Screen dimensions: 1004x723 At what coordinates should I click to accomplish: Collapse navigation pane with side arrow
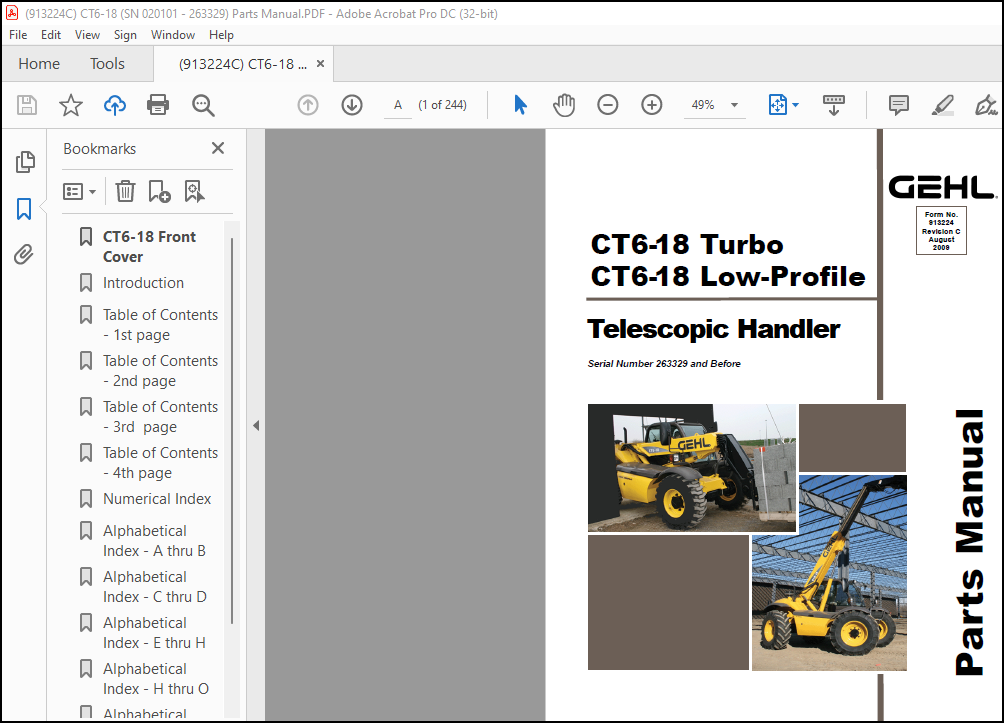[255, 425]
